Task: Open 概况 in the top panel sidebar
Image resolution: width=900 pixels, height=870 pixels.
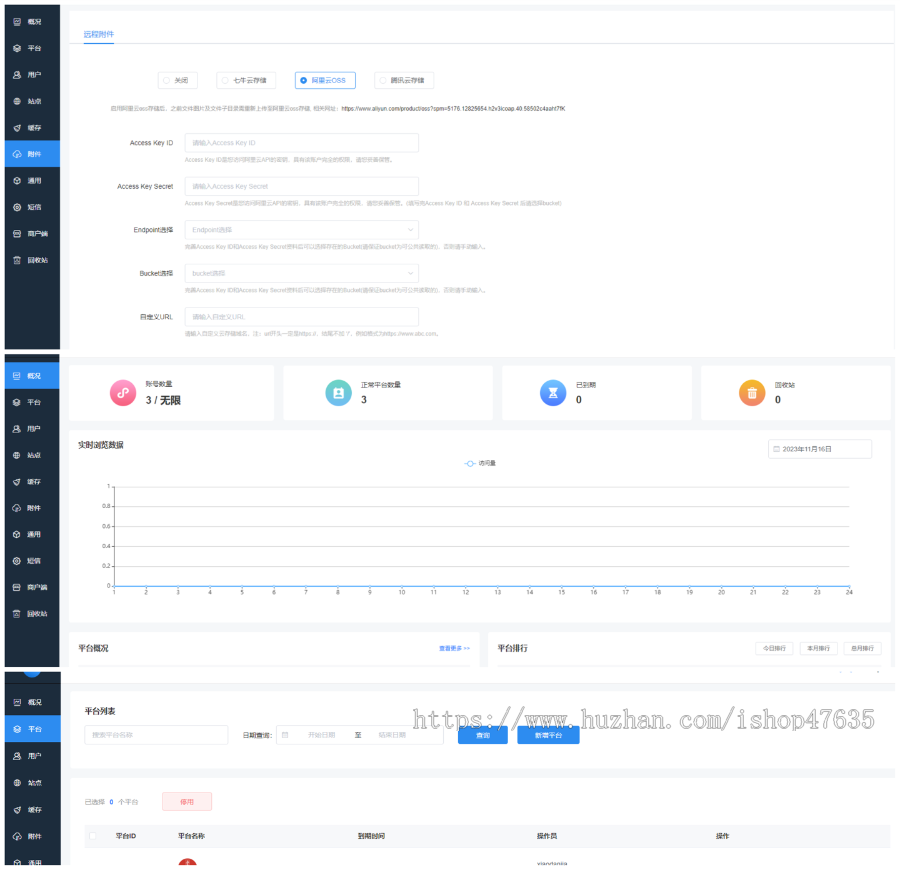Action: [x=32, y=22]
